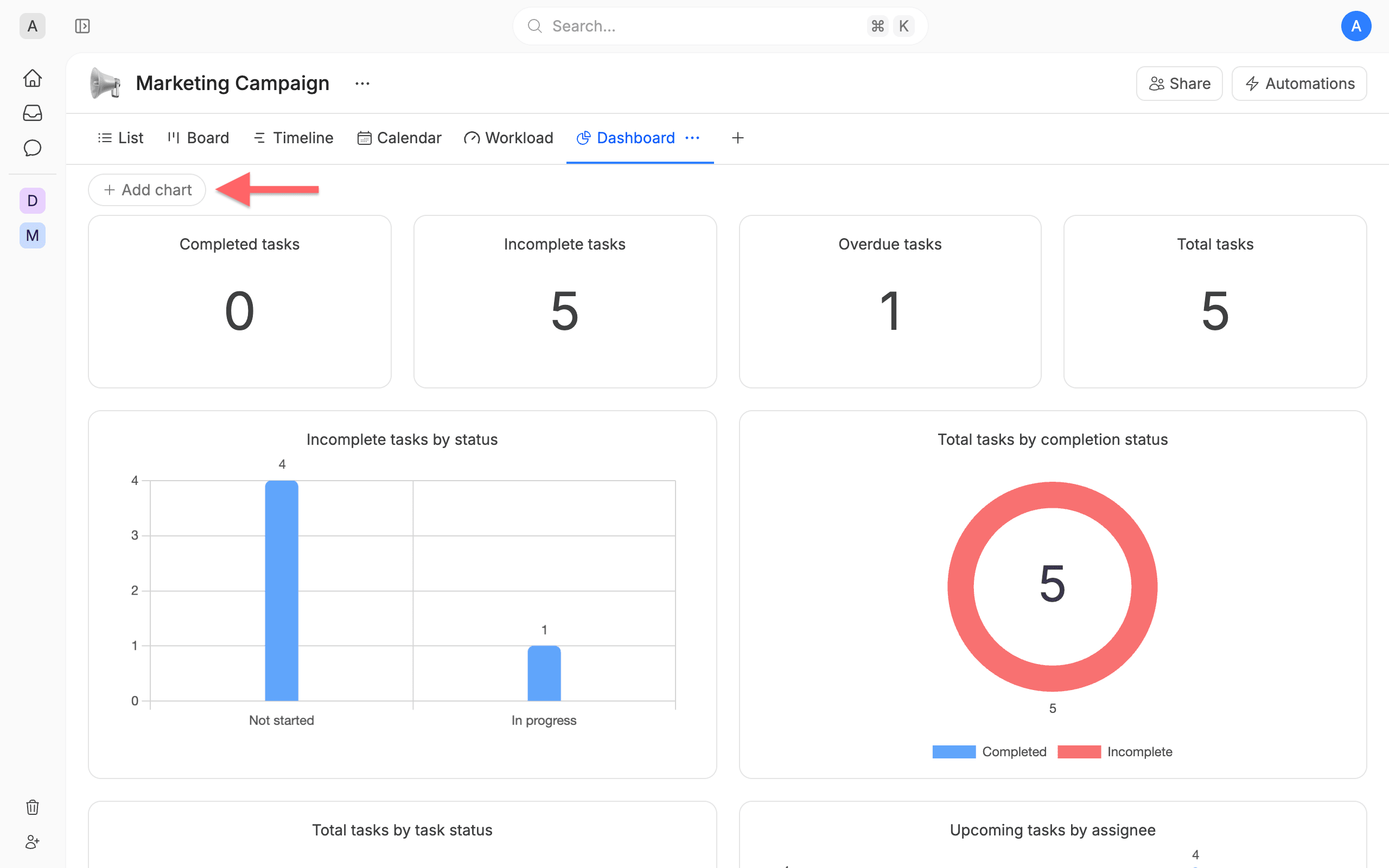
Task: Click the Share button
Action: (x=1179, y=84)
